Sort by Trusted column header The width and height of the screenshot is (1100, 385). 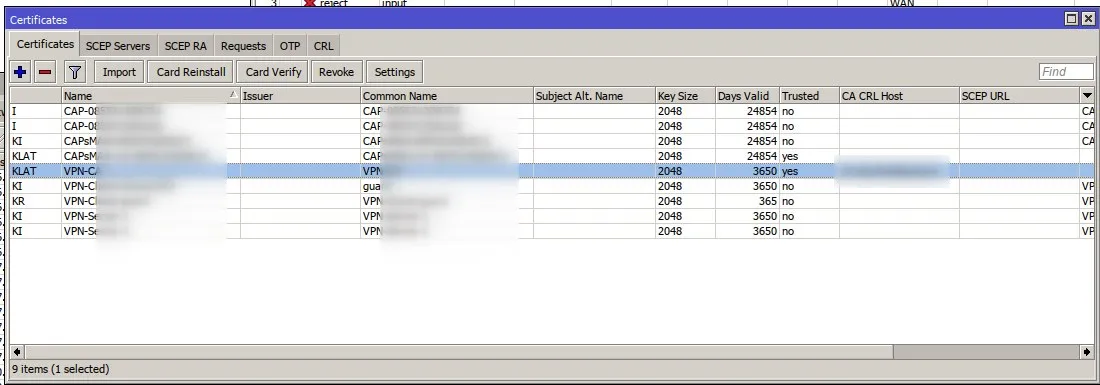810,96
